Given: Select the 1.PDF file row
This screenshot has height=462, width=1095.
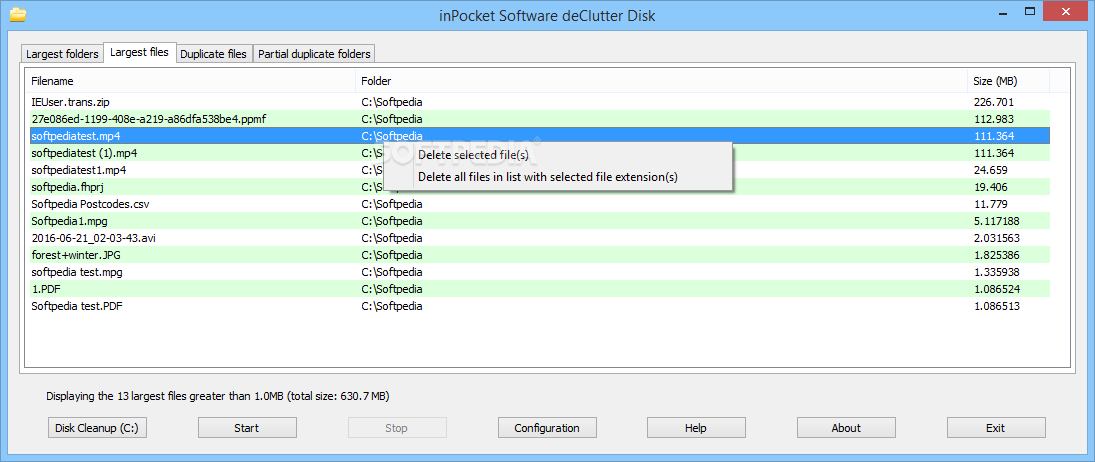Looking at the screenshot, I should tap(540, 289).
